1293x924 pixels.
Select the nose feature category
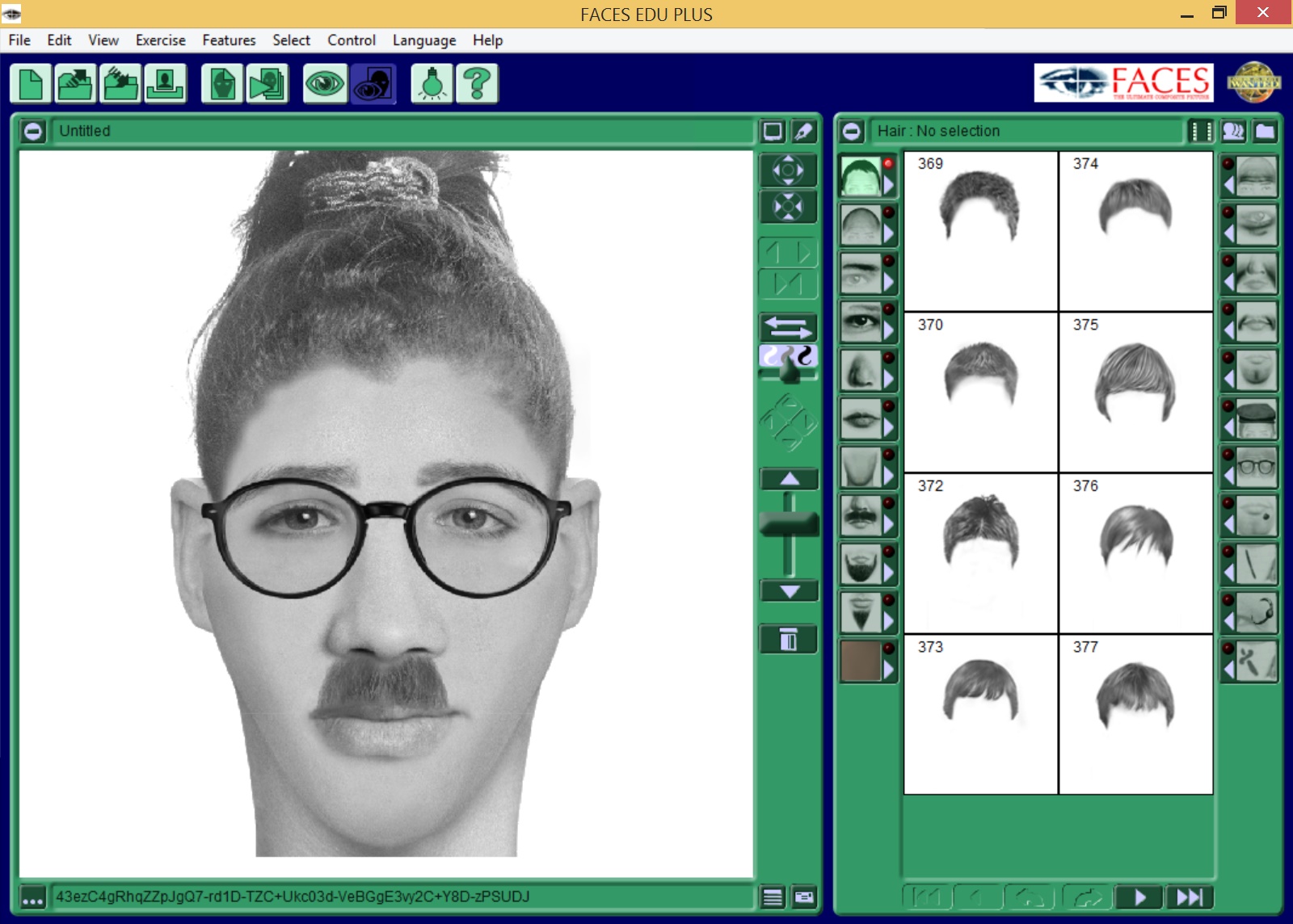(x=860, y=370)
